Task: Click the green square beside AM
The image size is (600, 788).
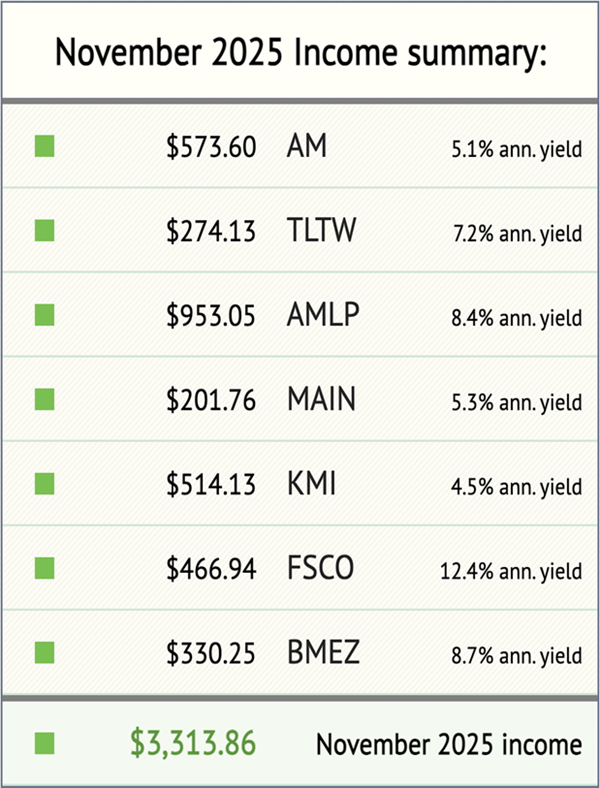Action: click(44, 147)
